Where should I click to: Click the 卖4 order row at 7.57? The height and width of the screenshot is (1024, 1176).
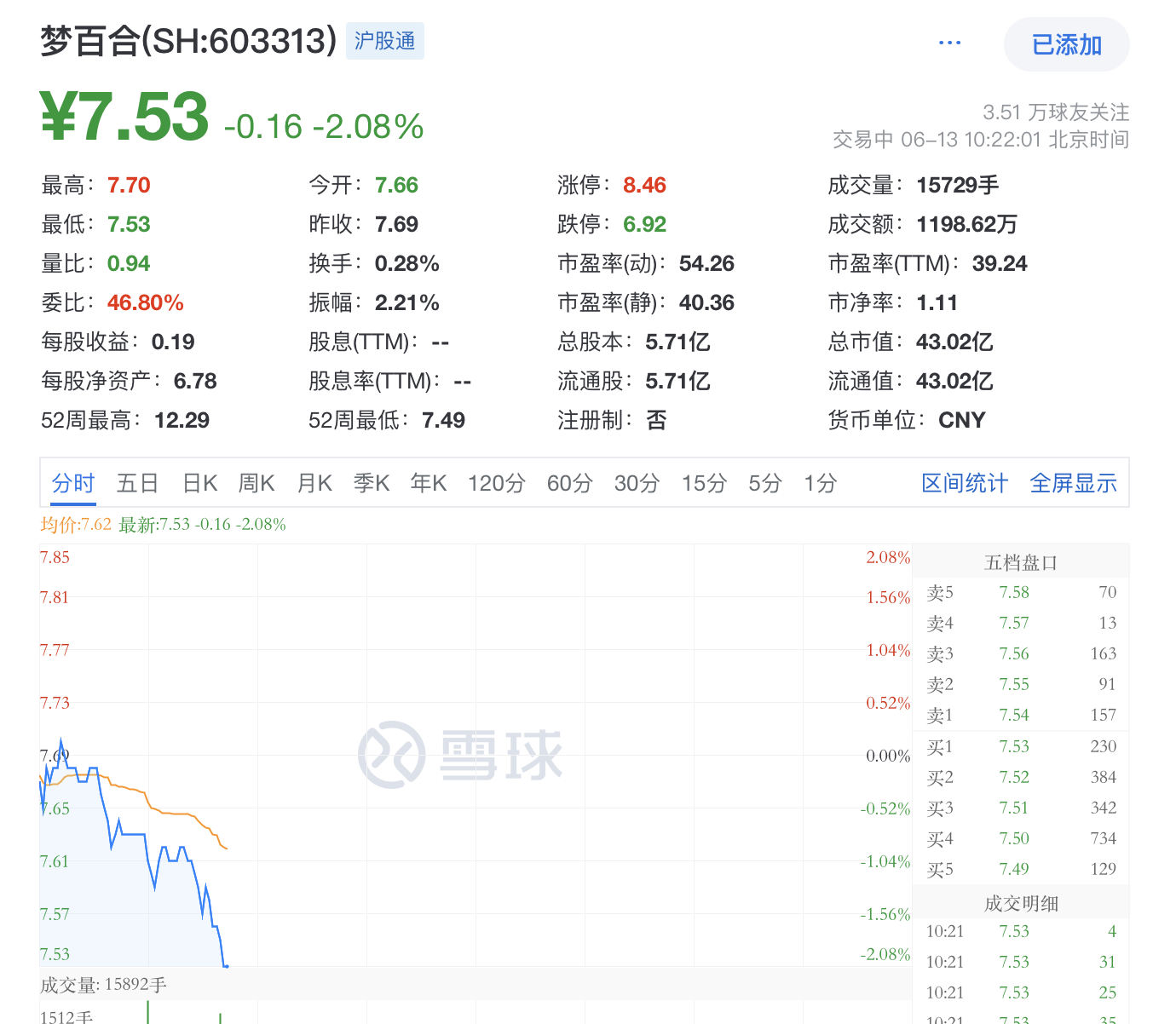point(1021,624)
